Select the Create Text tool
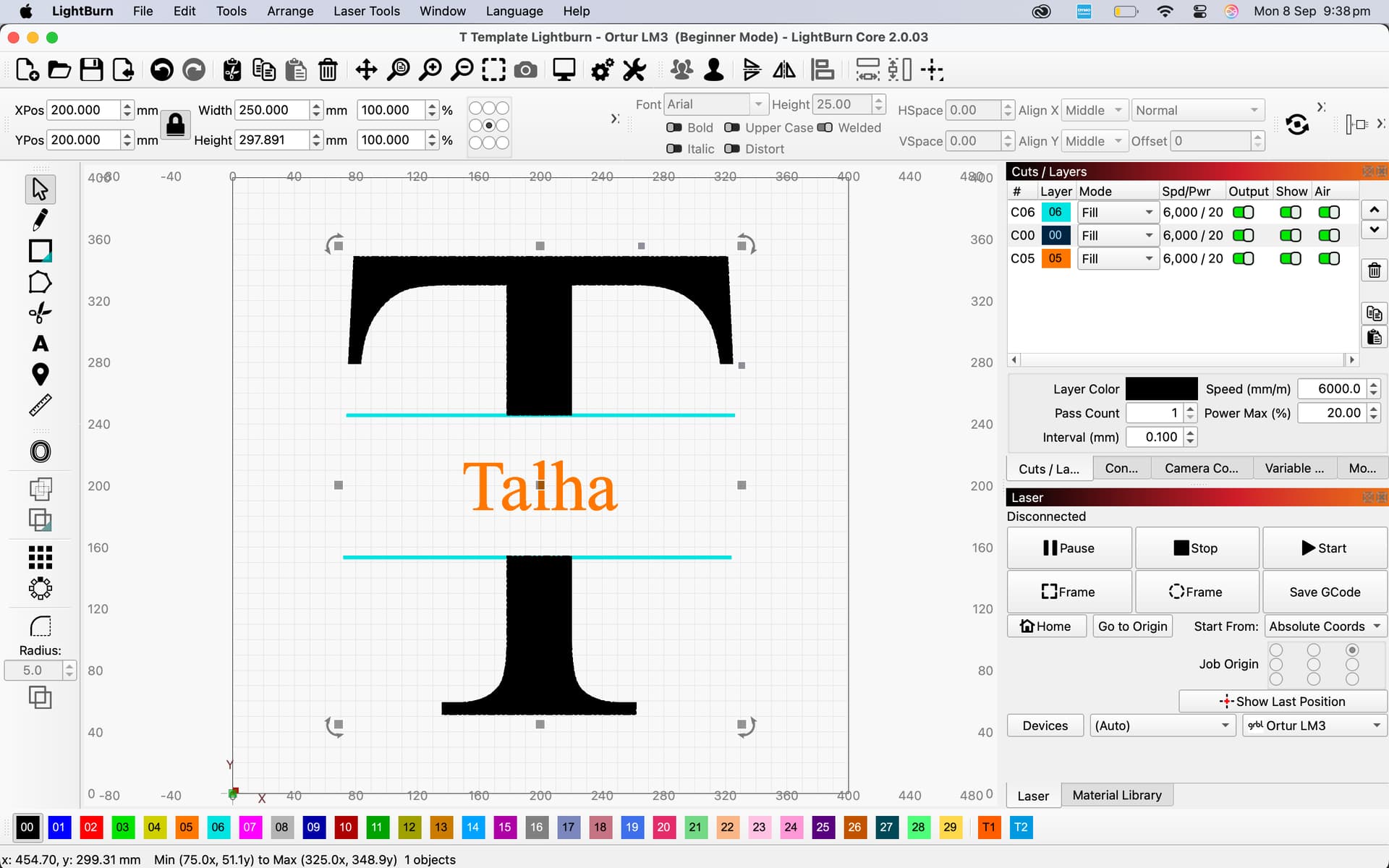The width and height of the screenshot is (1389, 868). point(40,344)
